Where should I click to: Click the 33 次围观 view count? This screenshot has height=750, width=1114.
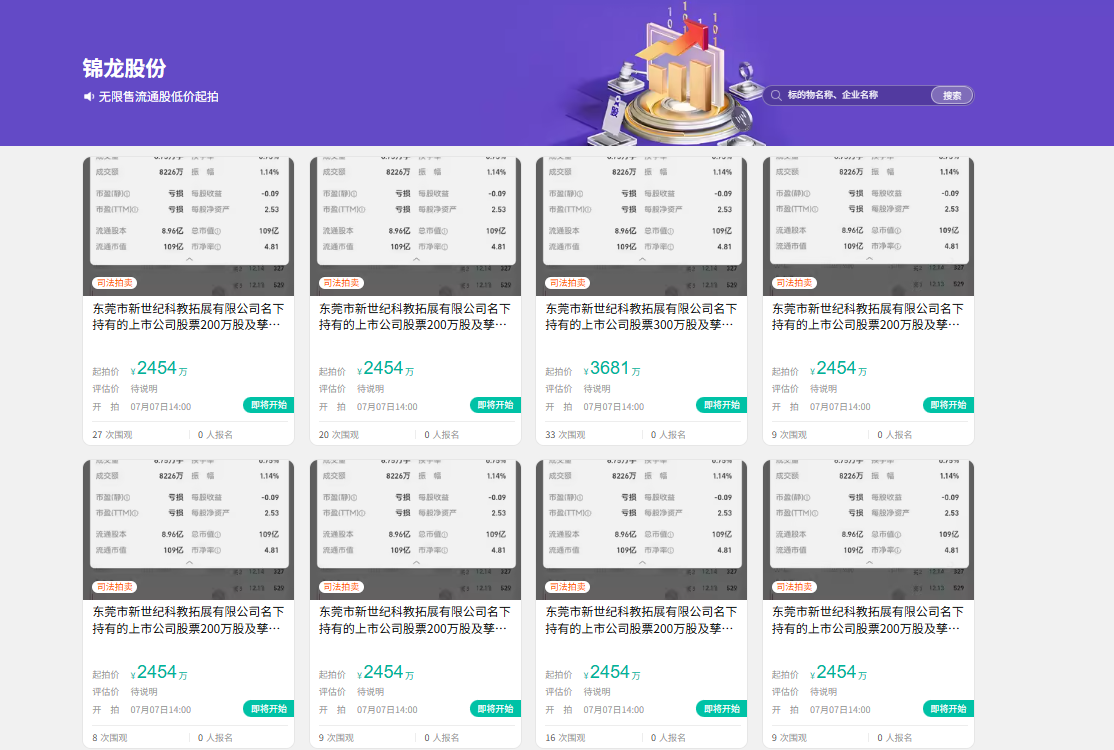click(x=566, y=435)
